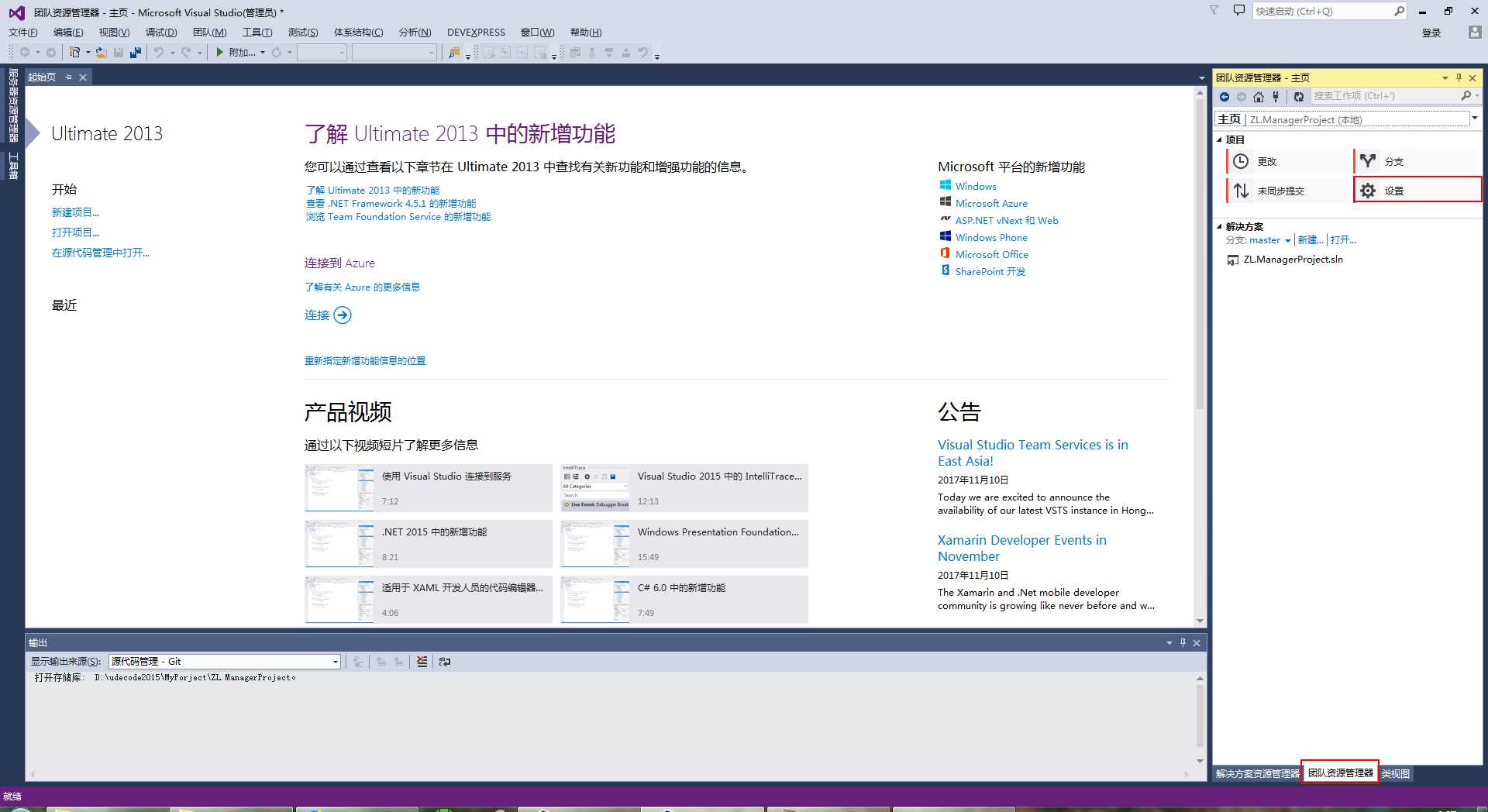Toggle word wrap in Output window

[444, 662]
